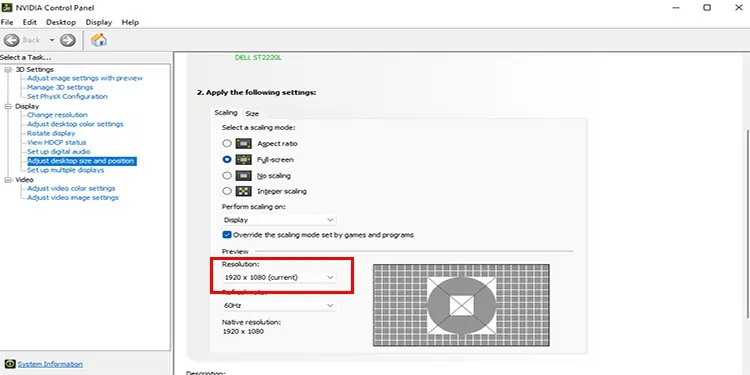This screenshot has height=375, width=750.
Task: Open the Edit menu
Action: pyautogui.click(x=30, y=22)
